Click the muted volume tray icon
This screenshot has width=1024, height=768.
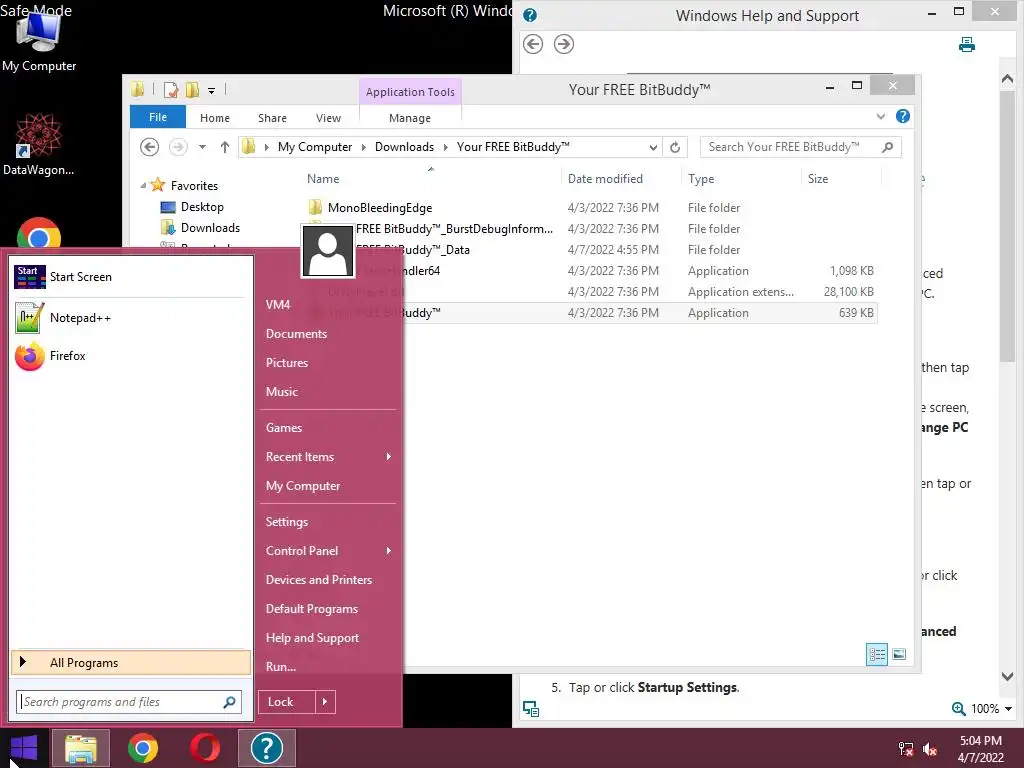[930, 749]
